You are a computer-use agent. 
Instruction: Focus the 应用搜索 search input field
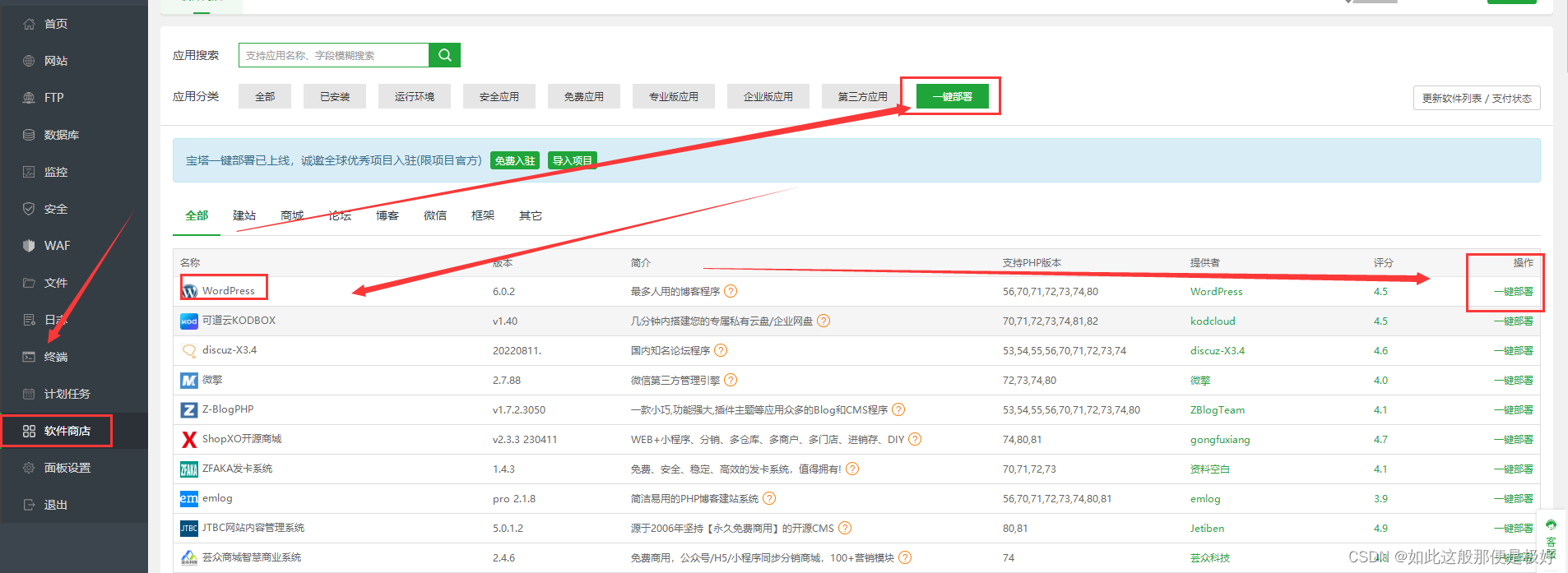[334, 55]
